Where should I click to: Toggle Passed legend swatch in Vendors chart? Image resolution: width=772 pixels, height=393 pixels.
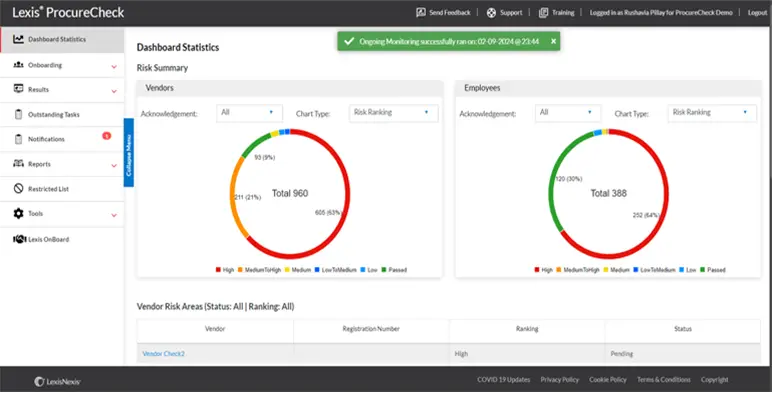(x=384, y=270)
